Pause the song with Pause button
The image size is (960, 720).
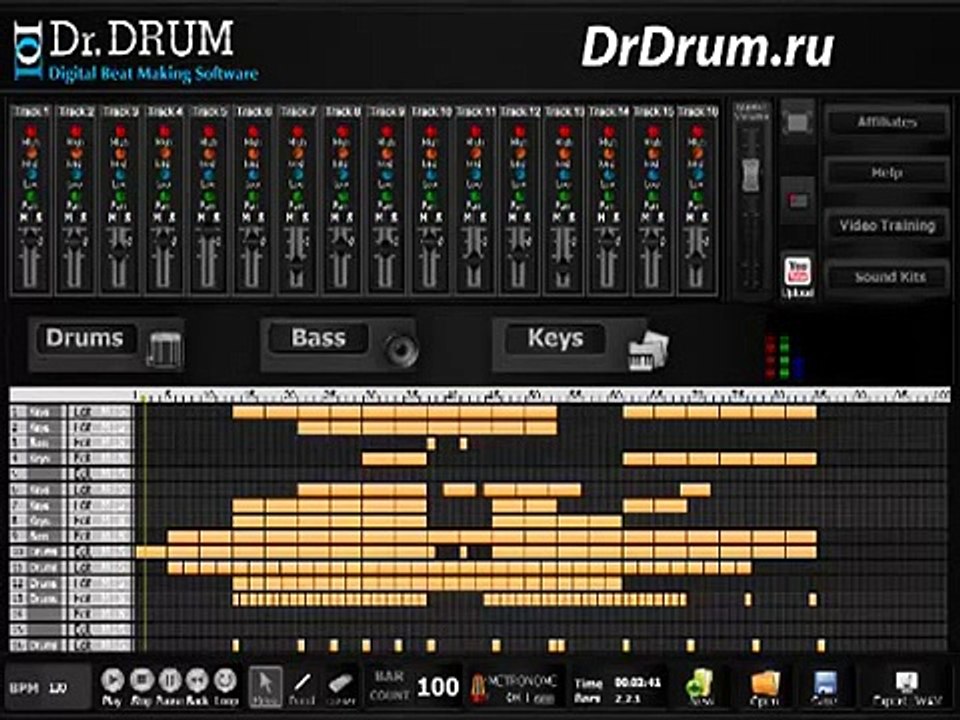pyautogui.click(x=170, y=680)
